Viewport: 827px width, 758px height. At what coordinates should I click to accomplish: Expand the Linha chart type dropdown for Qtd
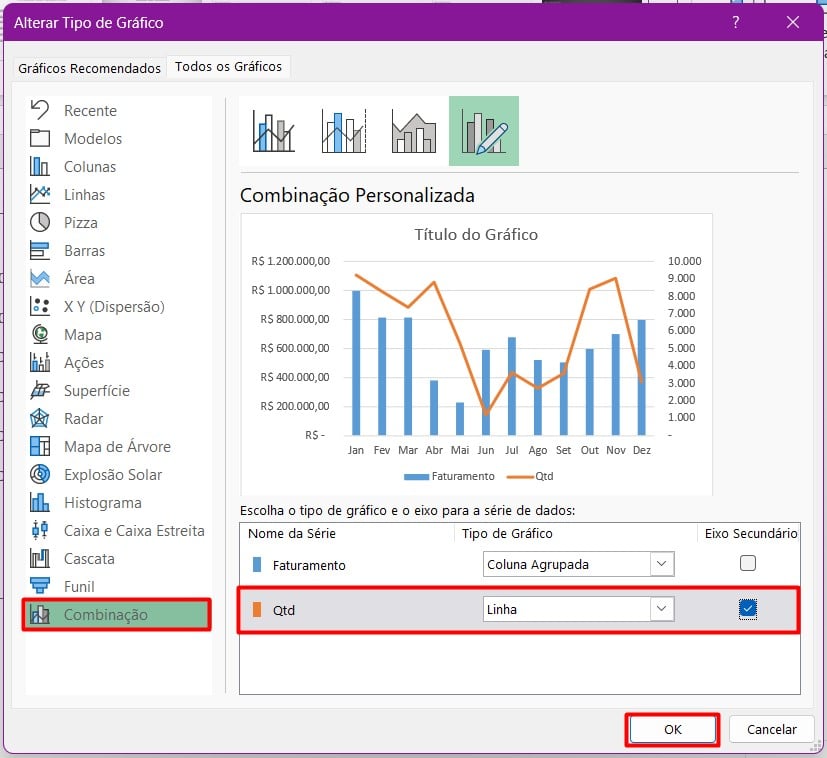[662, 609]
